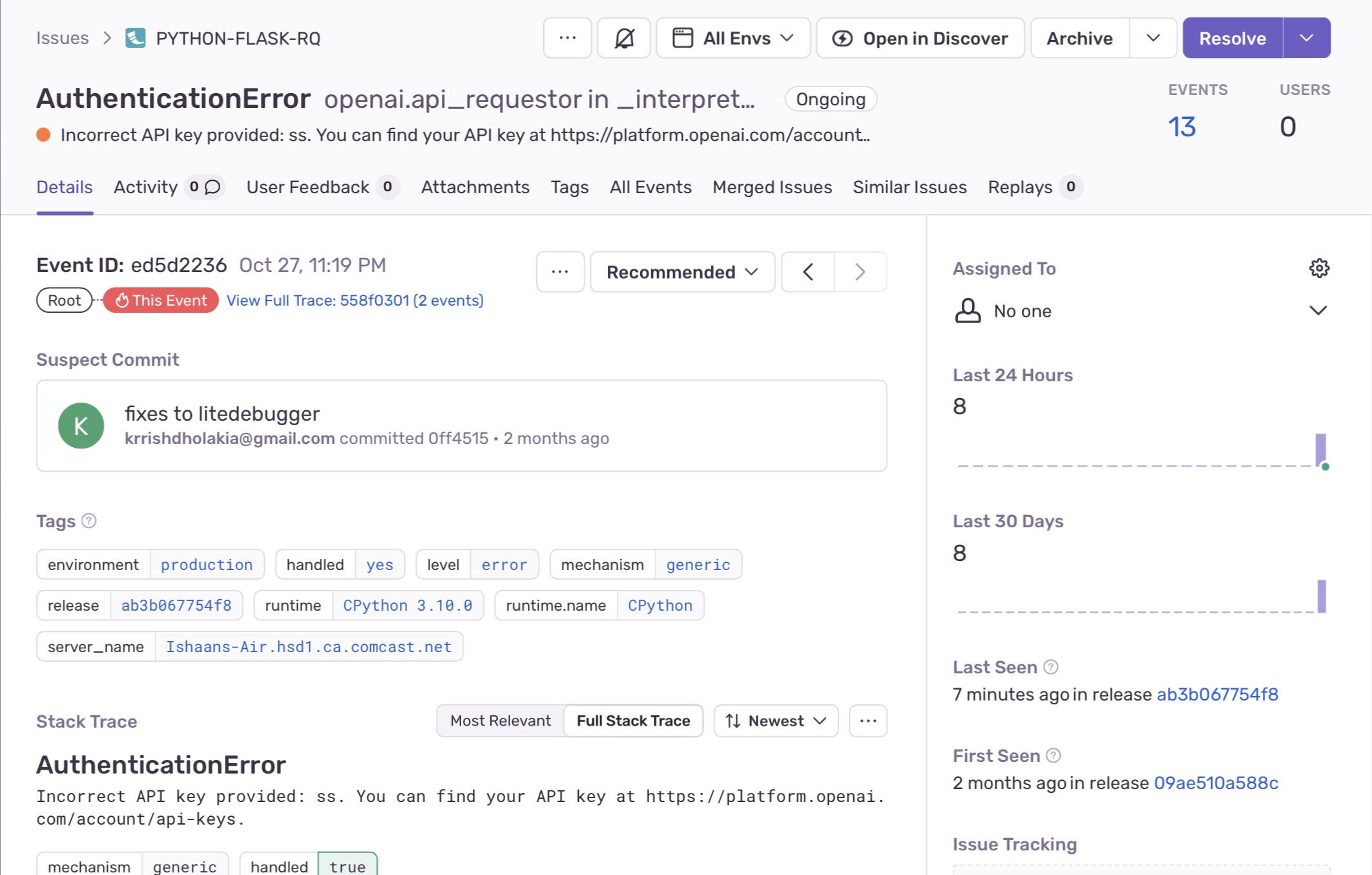Click the Archive button
Image resolution: width=1372 pixels, height=875 pixels.
coord(1079,39)
